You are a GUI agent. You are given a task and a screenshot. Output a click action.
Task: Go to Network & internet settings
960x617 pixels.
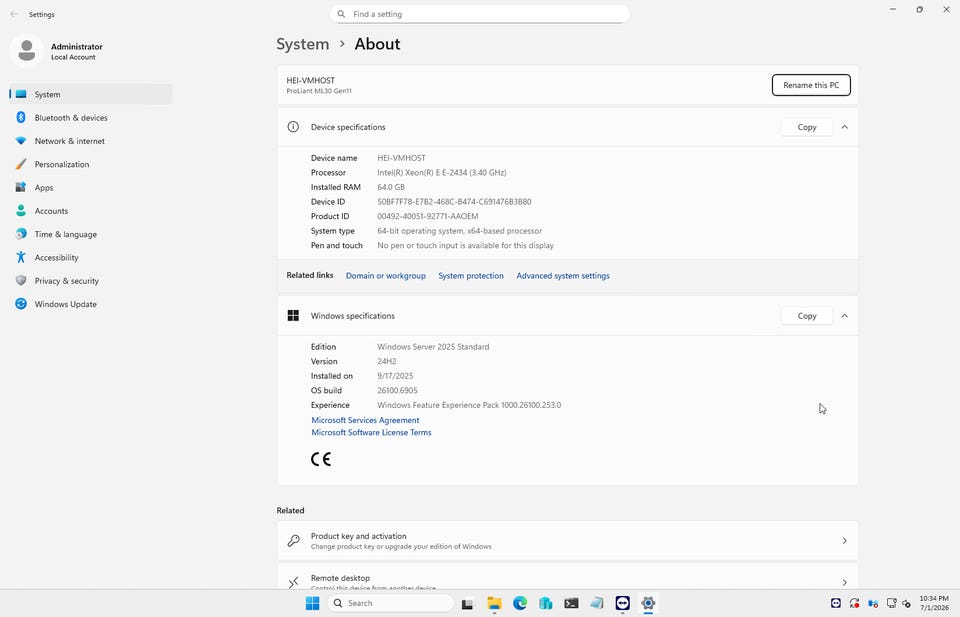[x=91, y=141]
